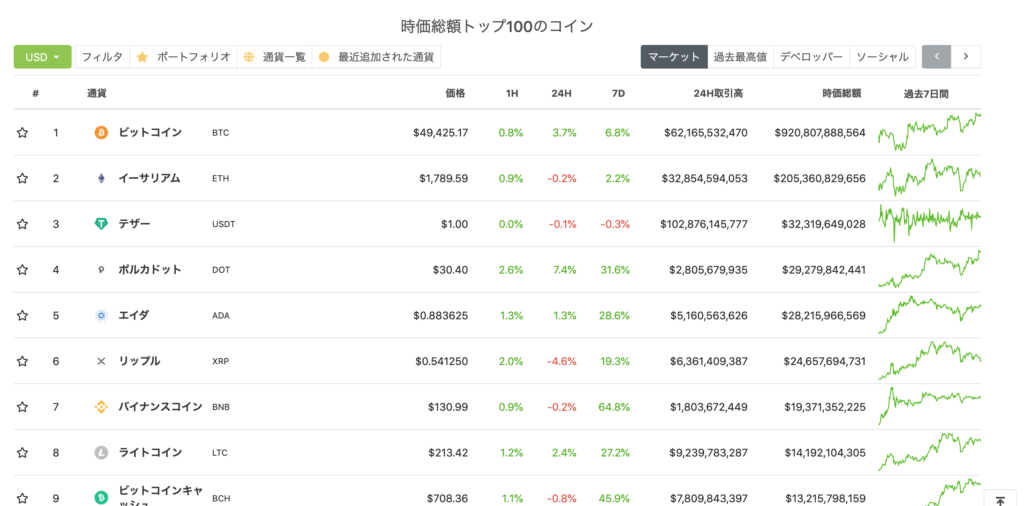The width and height of the screenshot is (1024, 506).
Task: Toggle favorite star for BCH row
Action: 22,498
